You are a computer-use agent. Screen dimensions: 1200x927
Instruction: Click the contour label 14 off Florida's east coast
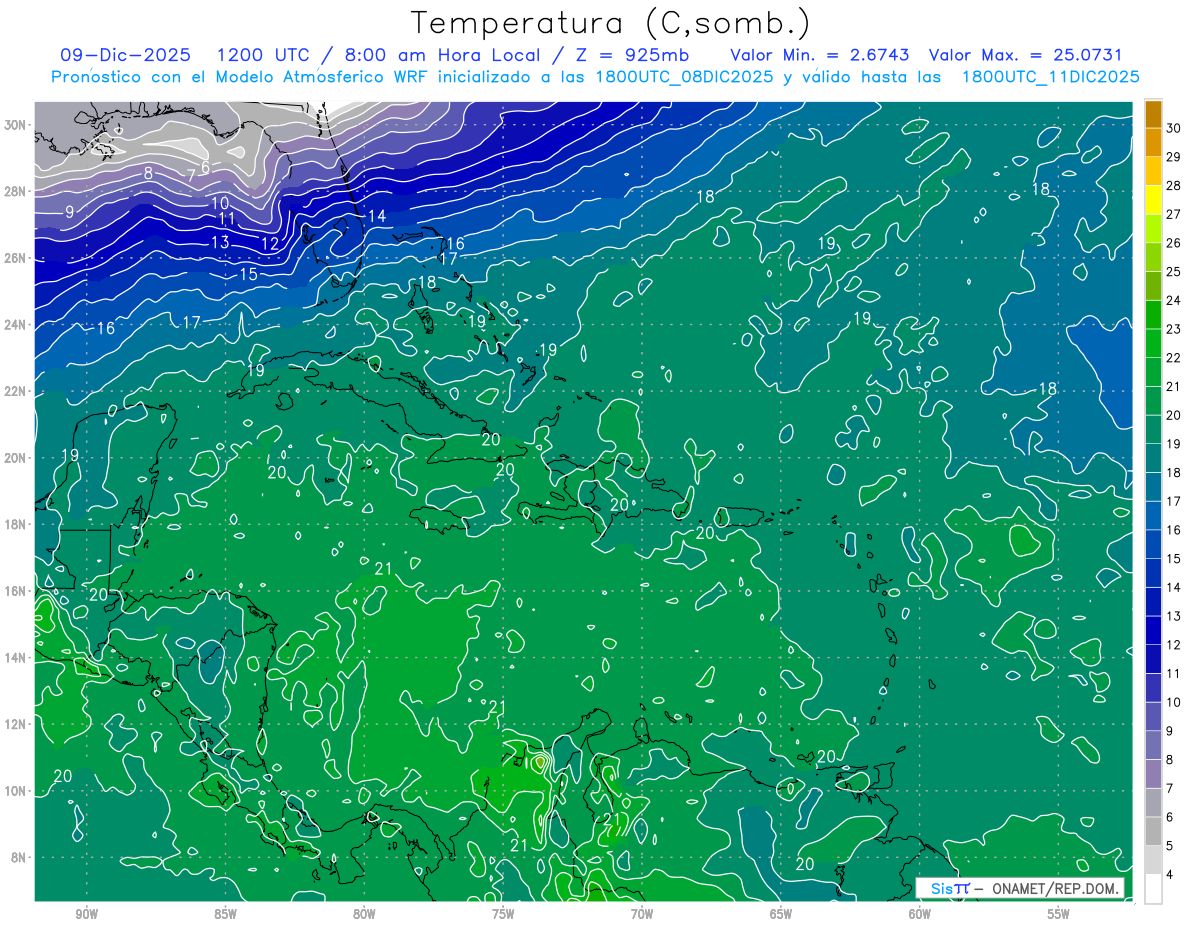point(377,216)
